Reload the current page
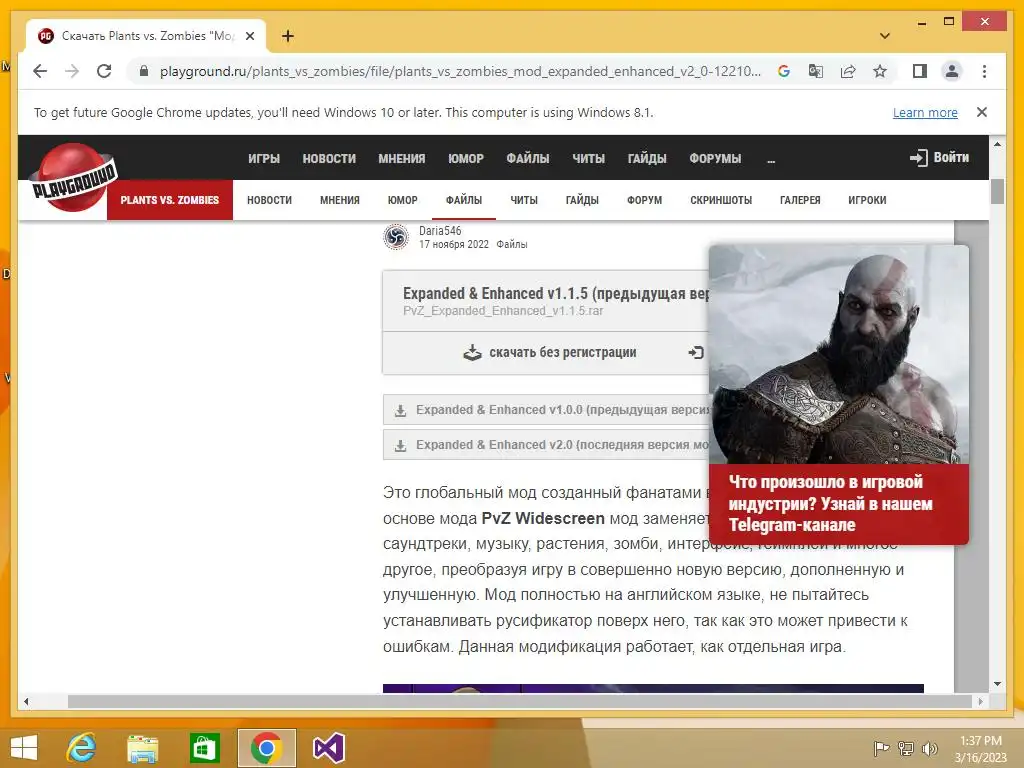This screenshot has width=1024, height=768. coord(104,71)
